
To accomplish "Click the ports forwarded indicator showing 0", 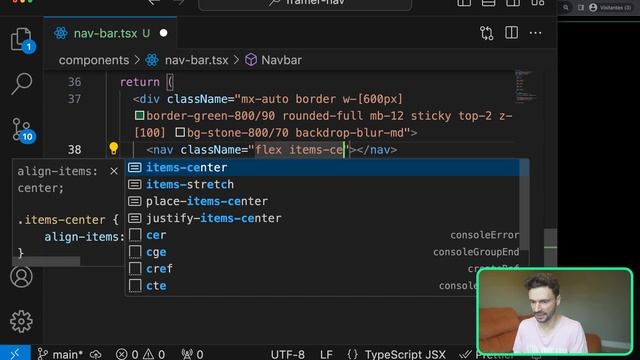I will click(193, 354).
